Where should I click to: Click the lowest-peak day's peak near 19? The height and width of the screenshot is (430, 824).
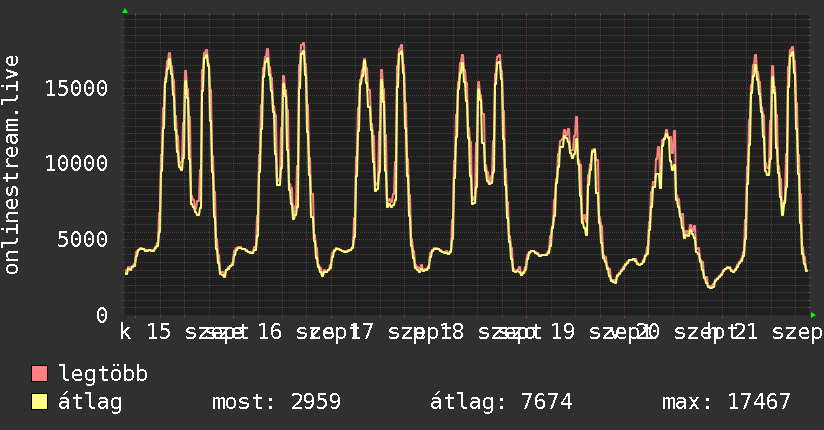[x=576, y=119]
